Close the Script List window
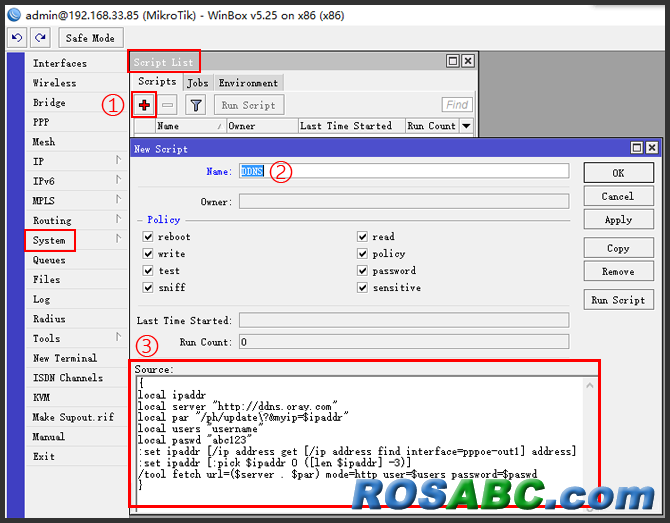 tap(468, 61)
